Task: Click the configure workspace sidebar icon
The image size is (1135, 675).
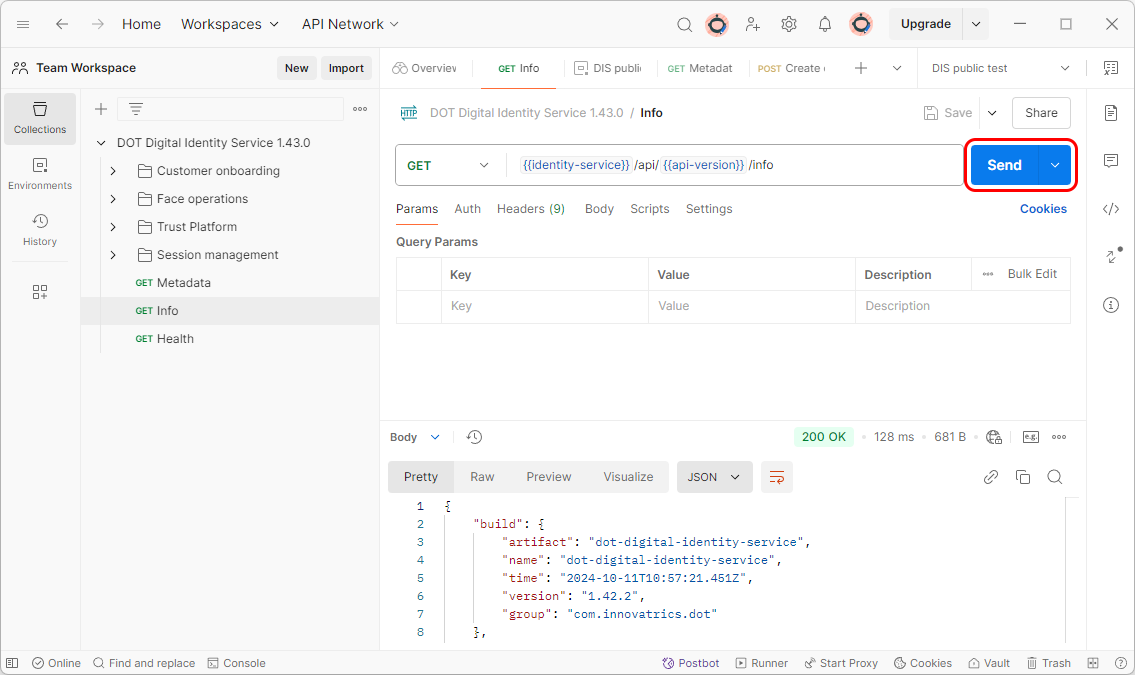Action: click(x=40, y=292)
